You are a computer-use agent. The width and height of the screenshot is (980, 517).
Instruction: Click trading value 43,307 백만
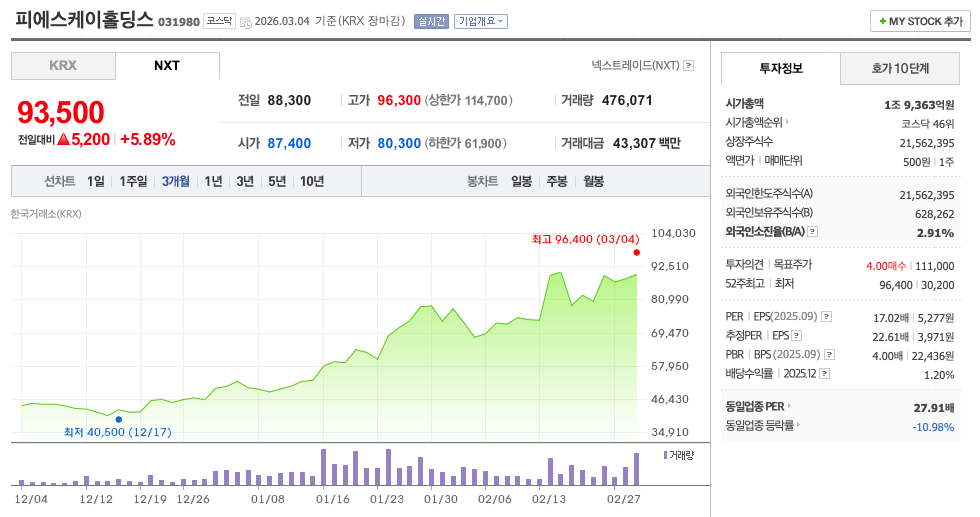click(x=646, y=143)
